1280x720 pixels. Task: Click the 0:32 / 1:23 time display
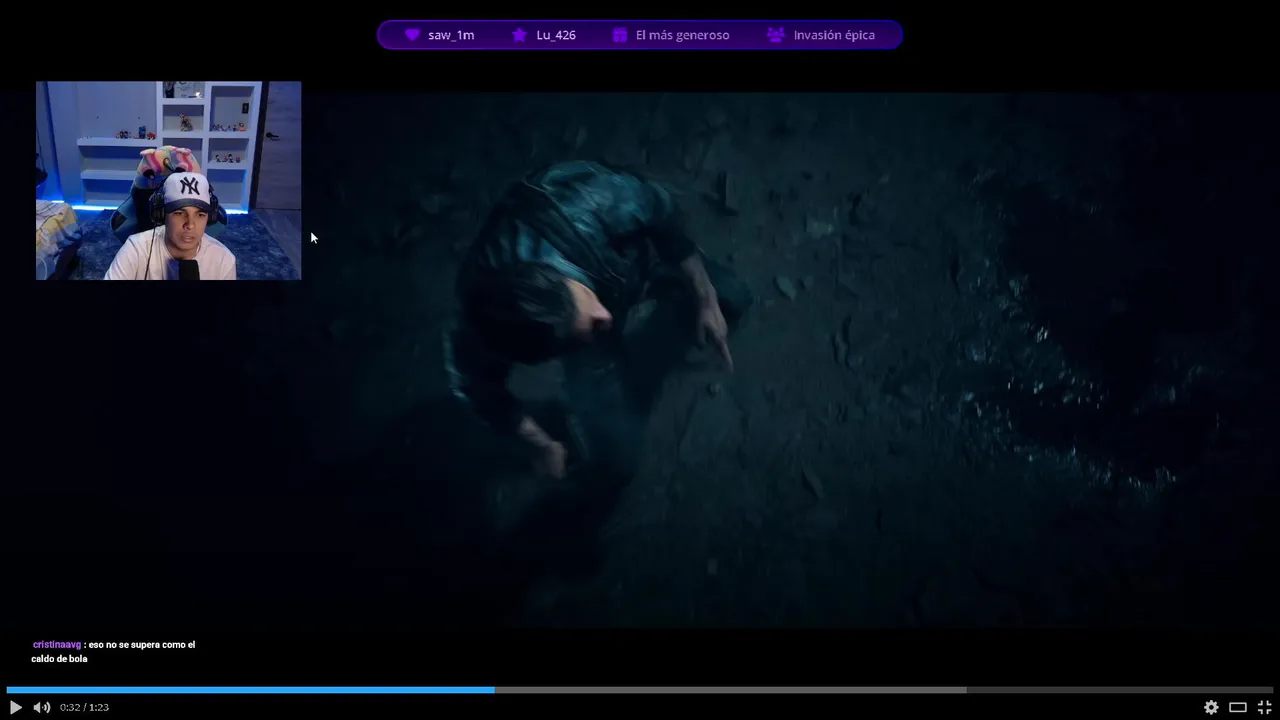84,707
